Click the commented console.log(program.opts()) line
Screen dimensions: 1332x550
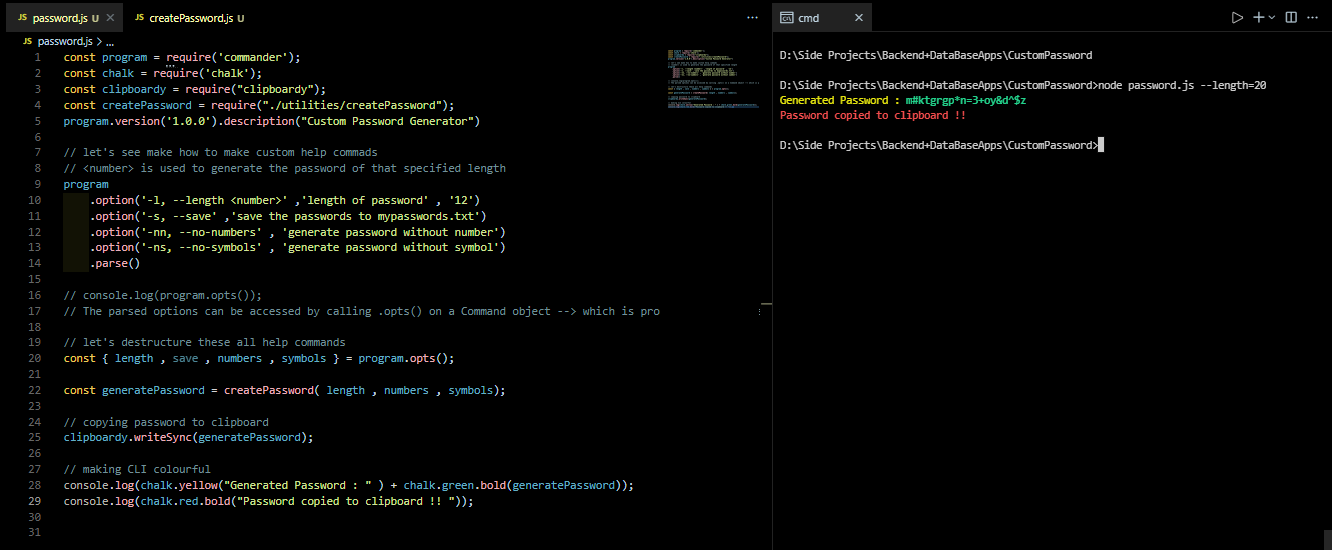click(162, 295)
